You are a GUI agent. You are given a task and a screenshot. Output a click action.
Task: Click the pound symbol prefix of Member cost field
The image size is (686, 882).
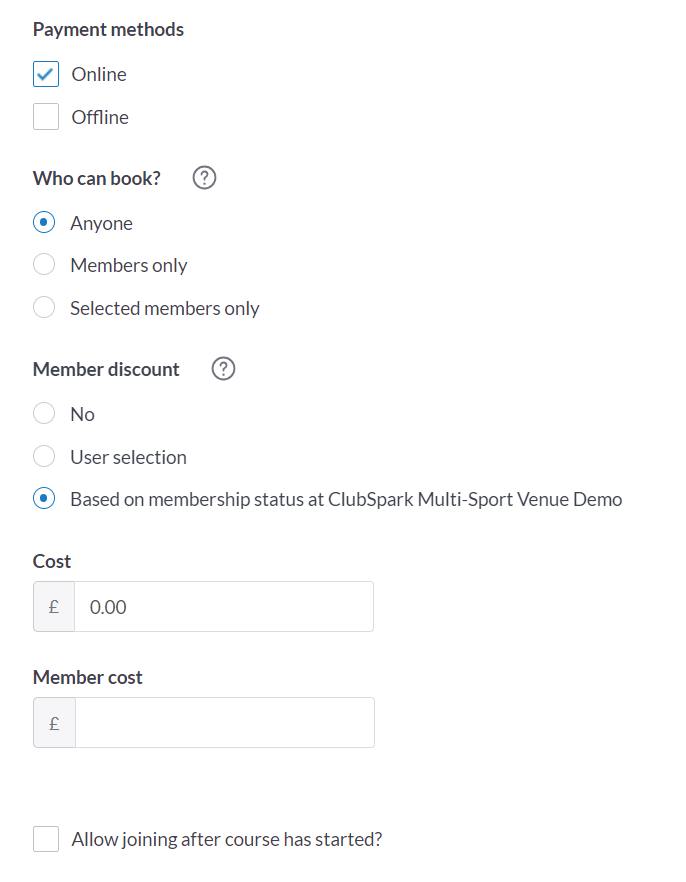(55, 723)
